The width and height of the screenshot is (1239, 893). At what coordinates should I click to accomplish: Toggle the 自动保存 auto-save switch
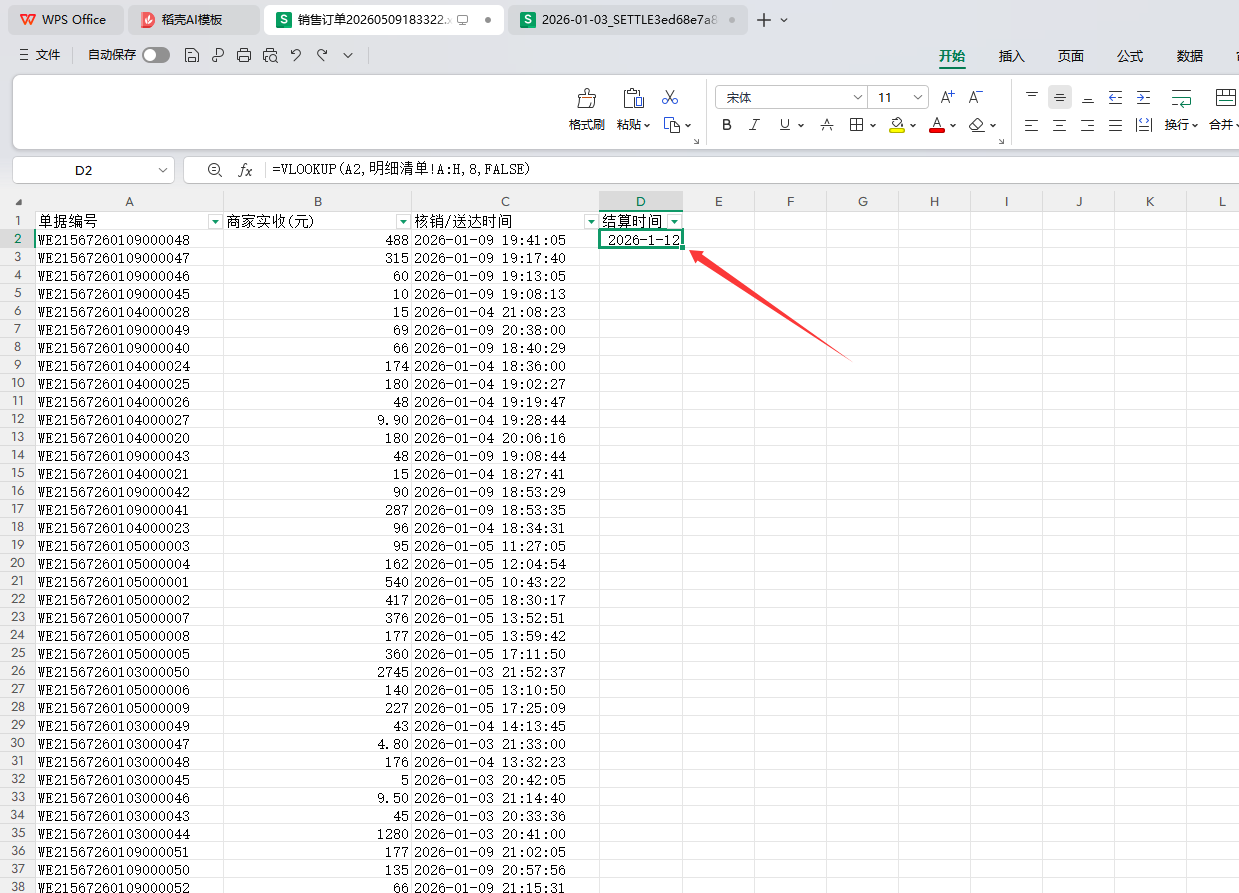pos(156,56)
